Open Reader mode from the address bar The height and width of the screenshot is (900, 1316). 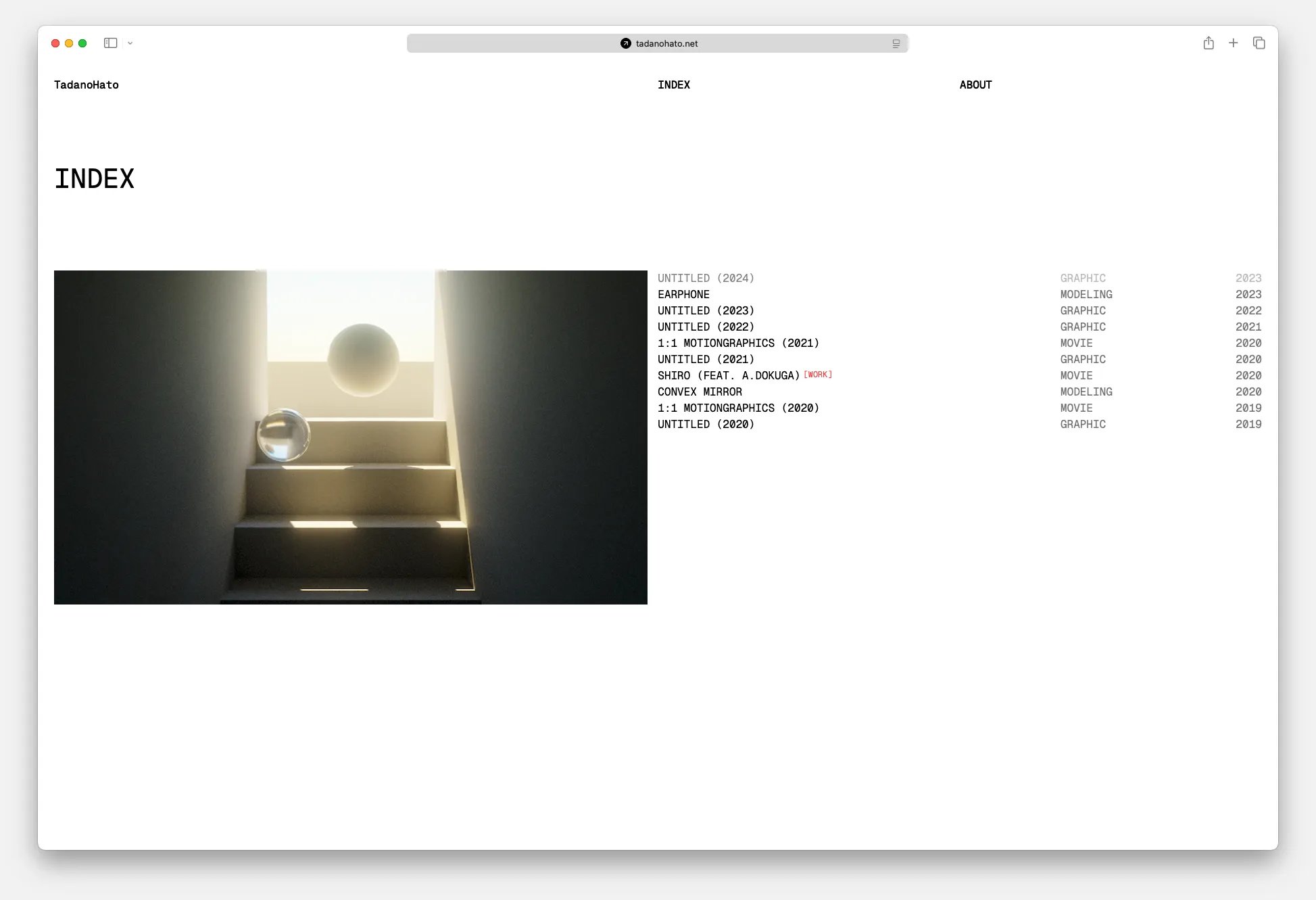896,43
